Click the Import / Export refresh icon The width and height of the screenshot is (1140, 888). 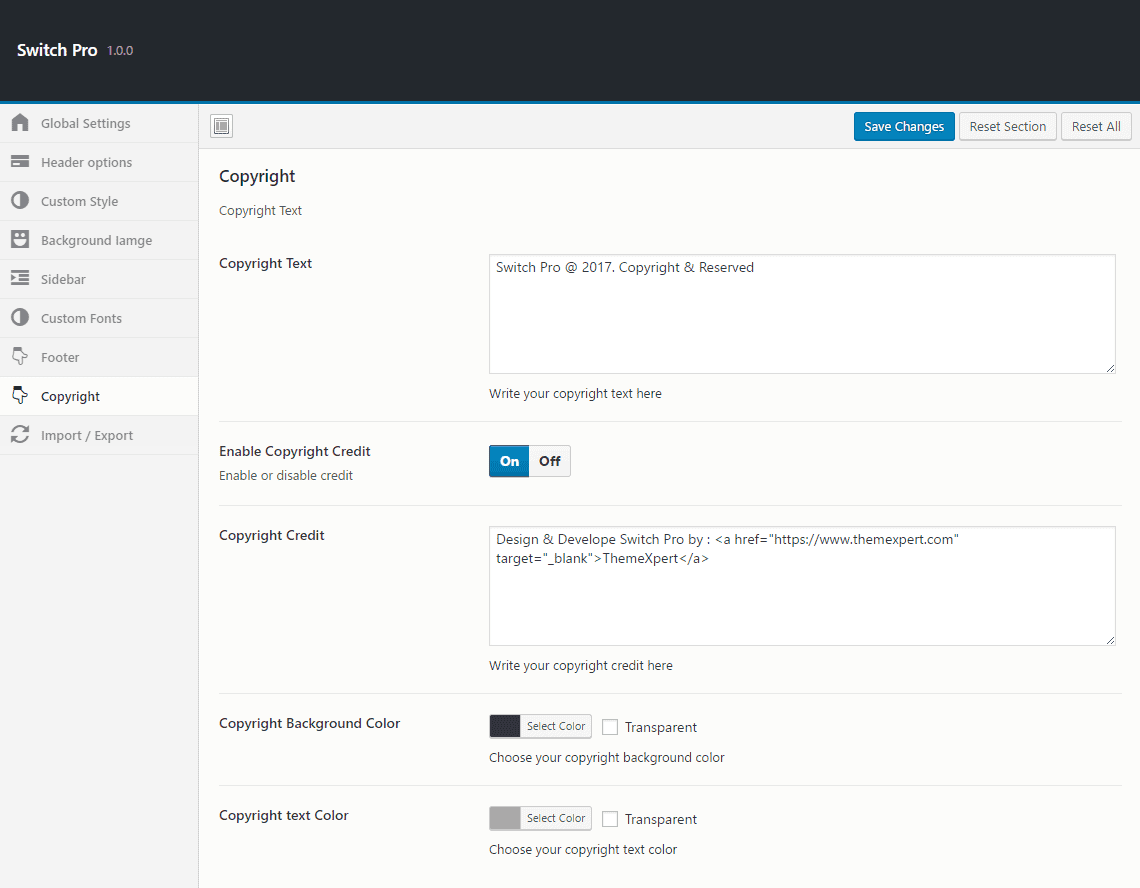20,435
